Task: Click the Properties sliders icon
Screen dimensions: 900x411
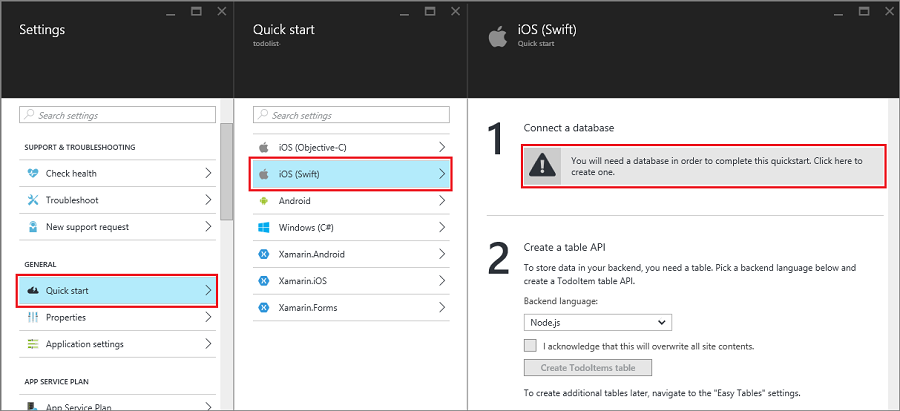Action: (x=33, y=317)
